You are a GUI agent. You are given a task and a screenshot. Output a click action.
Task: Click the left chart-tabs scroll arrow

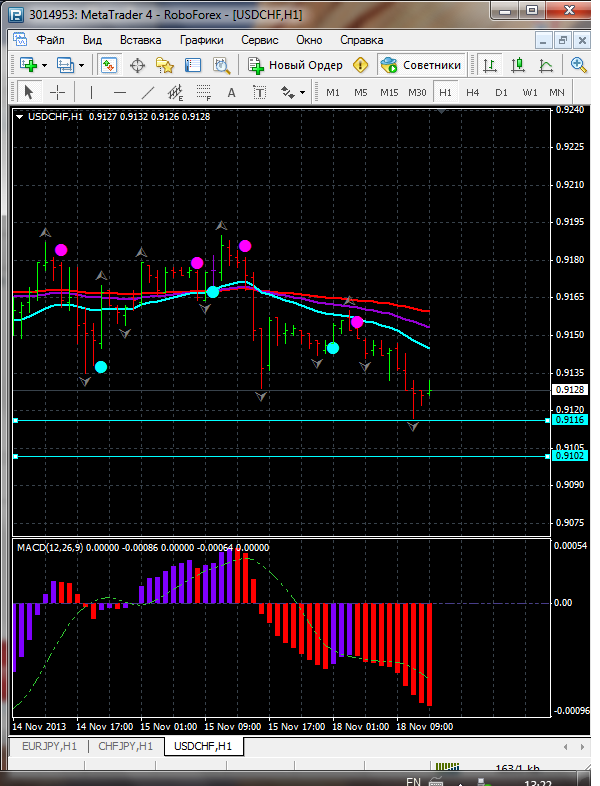(565, 747)
